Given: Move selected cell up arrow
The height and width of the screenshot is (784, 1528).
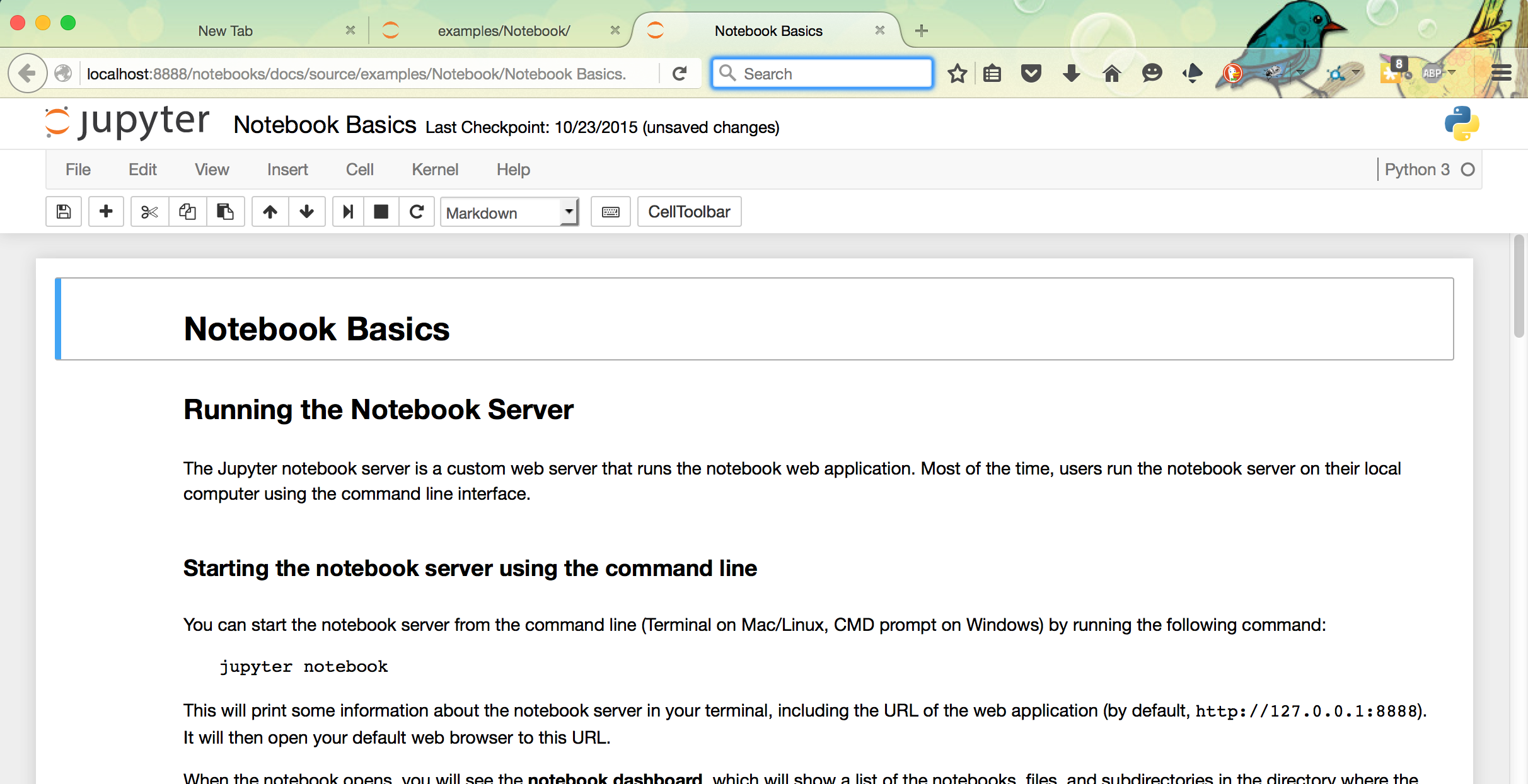Looking at the screenshot, I should click(x=270, y=212).
